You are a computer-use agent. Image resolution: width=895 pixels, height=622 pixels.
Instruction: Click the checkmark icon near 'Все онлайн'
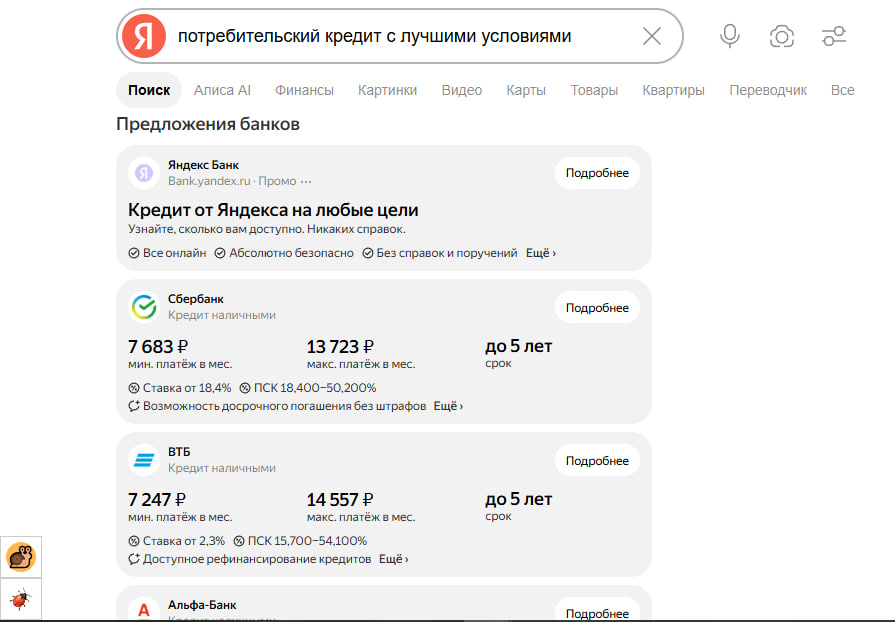134,253
